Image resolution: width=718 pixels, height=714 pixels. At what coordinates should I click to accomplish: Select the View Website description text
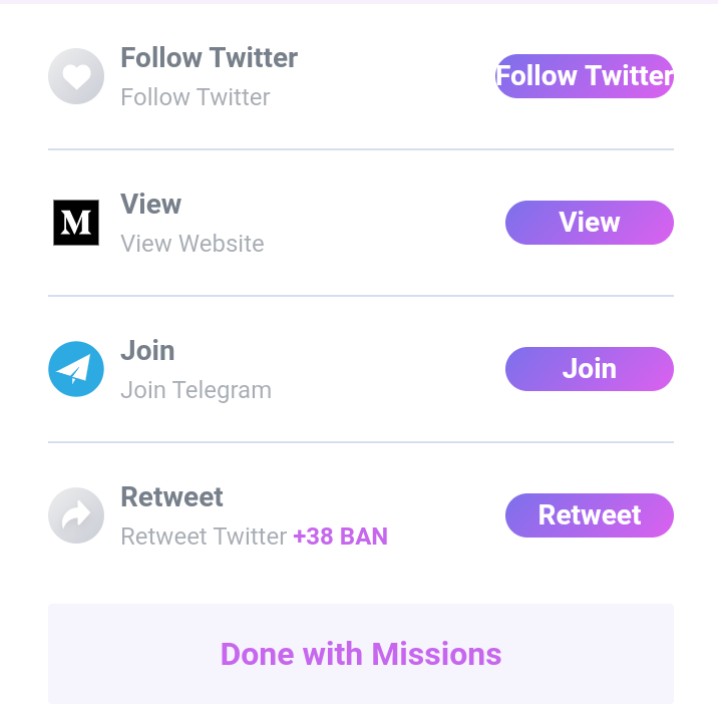pyautogui.click(x=192, y=243)
